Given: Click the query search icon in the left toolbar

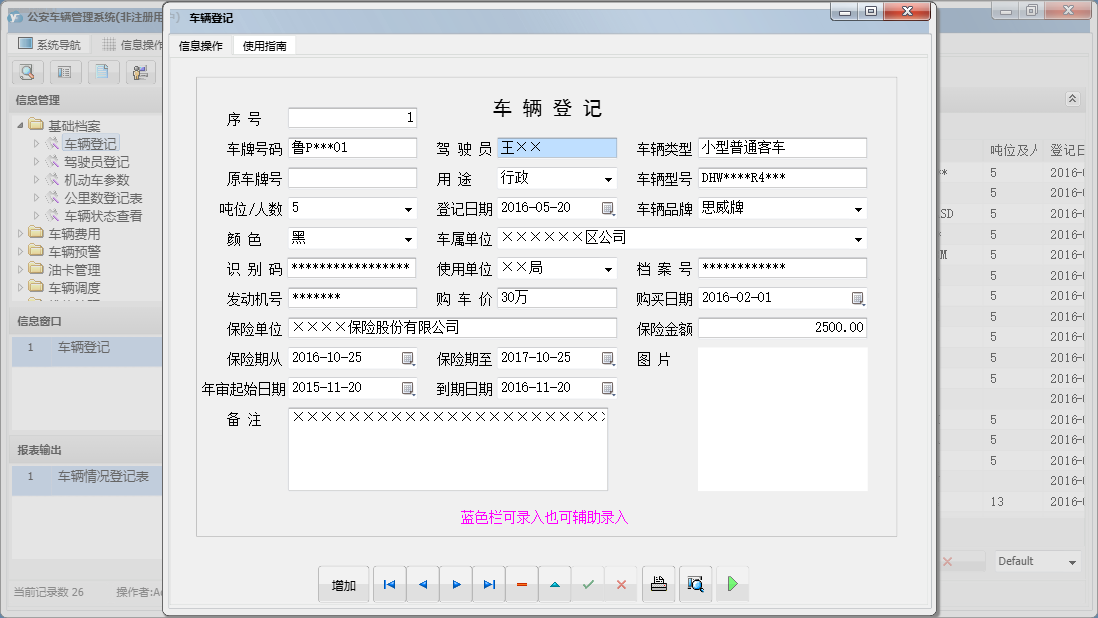Looking at the screenshot, I should click(x=27, y=72).
